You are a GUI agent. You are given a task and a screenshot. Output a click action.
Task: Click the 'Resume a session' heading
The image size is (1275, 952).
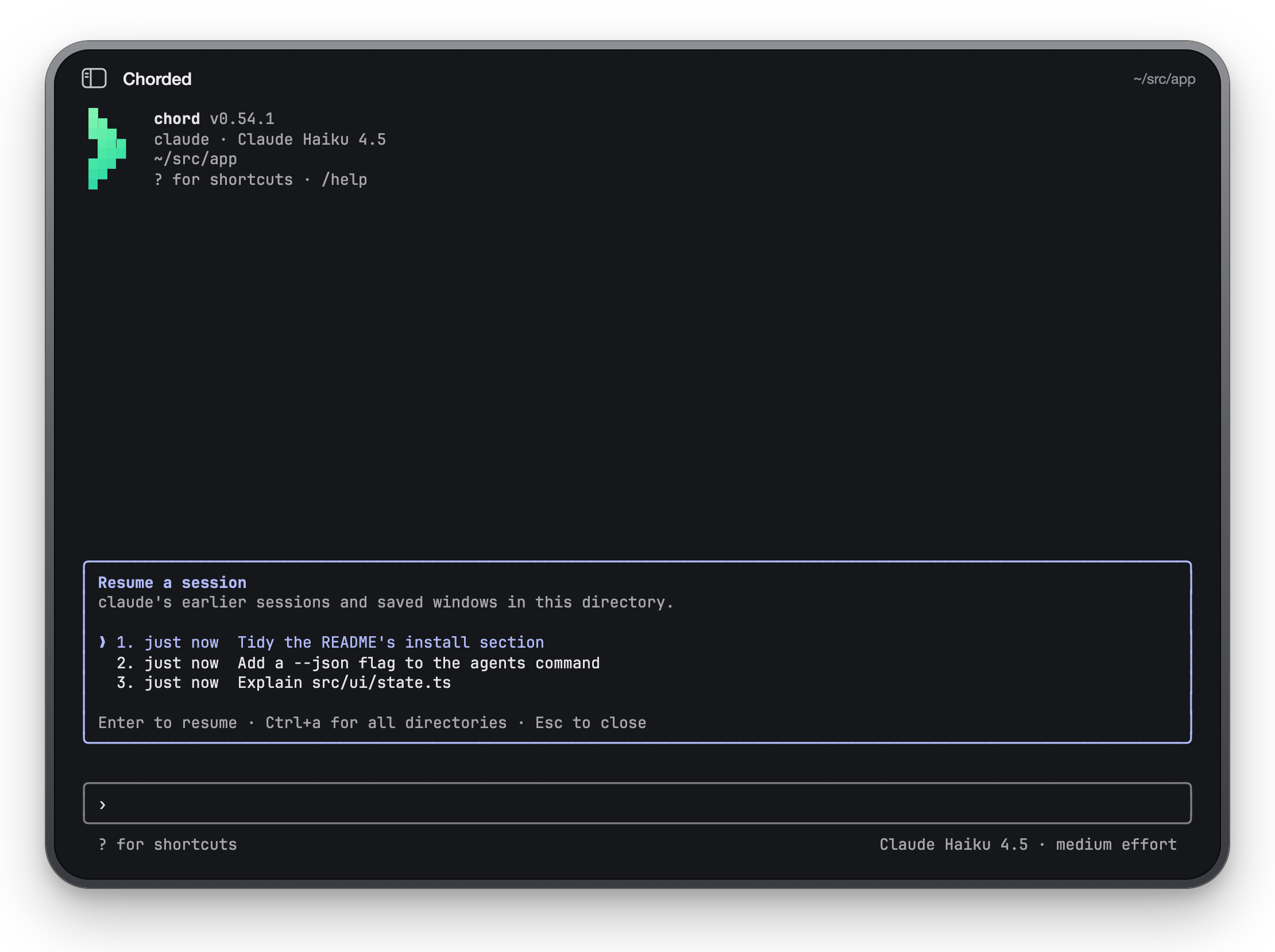pos(172,583)
